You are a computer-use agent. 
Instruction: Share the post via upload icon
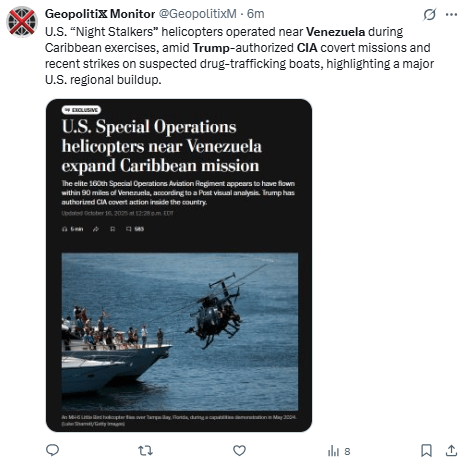451,451
